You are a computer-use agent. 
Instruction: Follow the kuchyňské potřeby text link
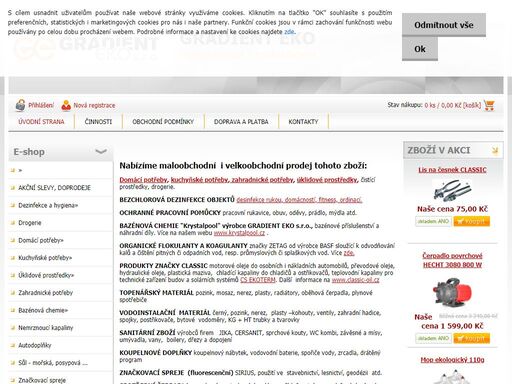coord(199,180)
